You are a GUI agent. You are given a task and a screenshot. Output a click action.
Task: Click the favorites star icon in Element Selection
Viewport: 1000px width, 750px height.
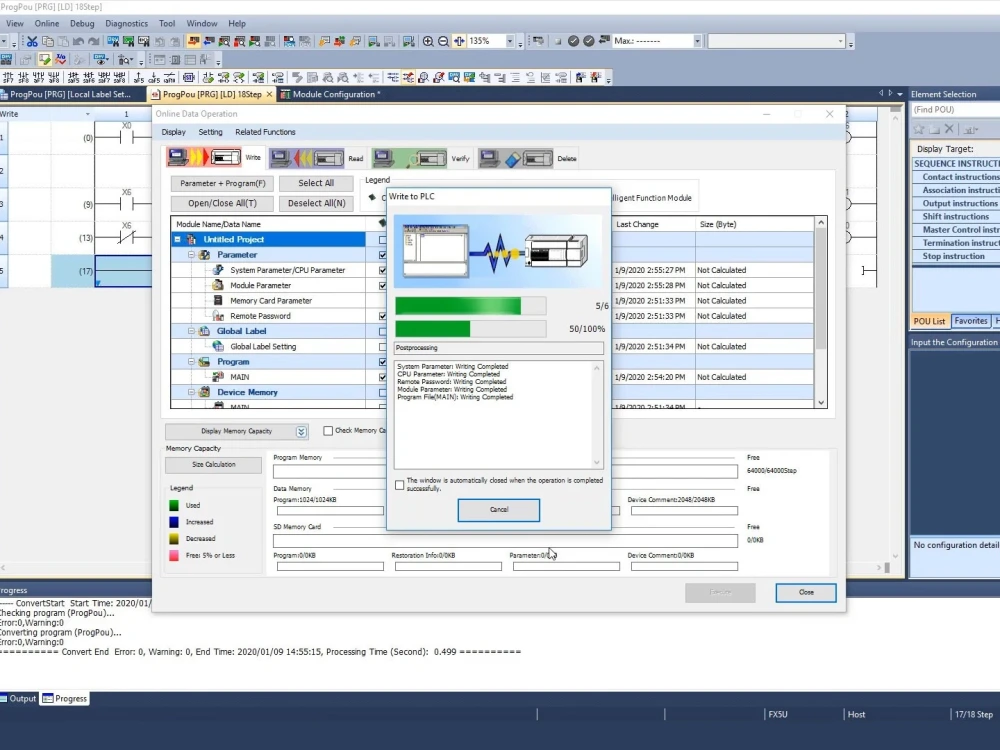919,129
